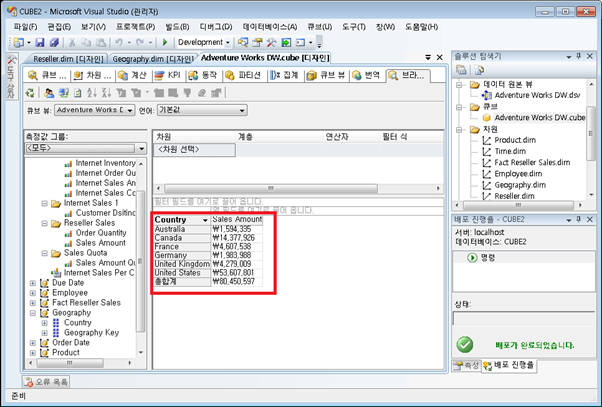Collapse the Sales Quota folder
Viewport: 602px width, 407px height.
[x=45, y=253]
